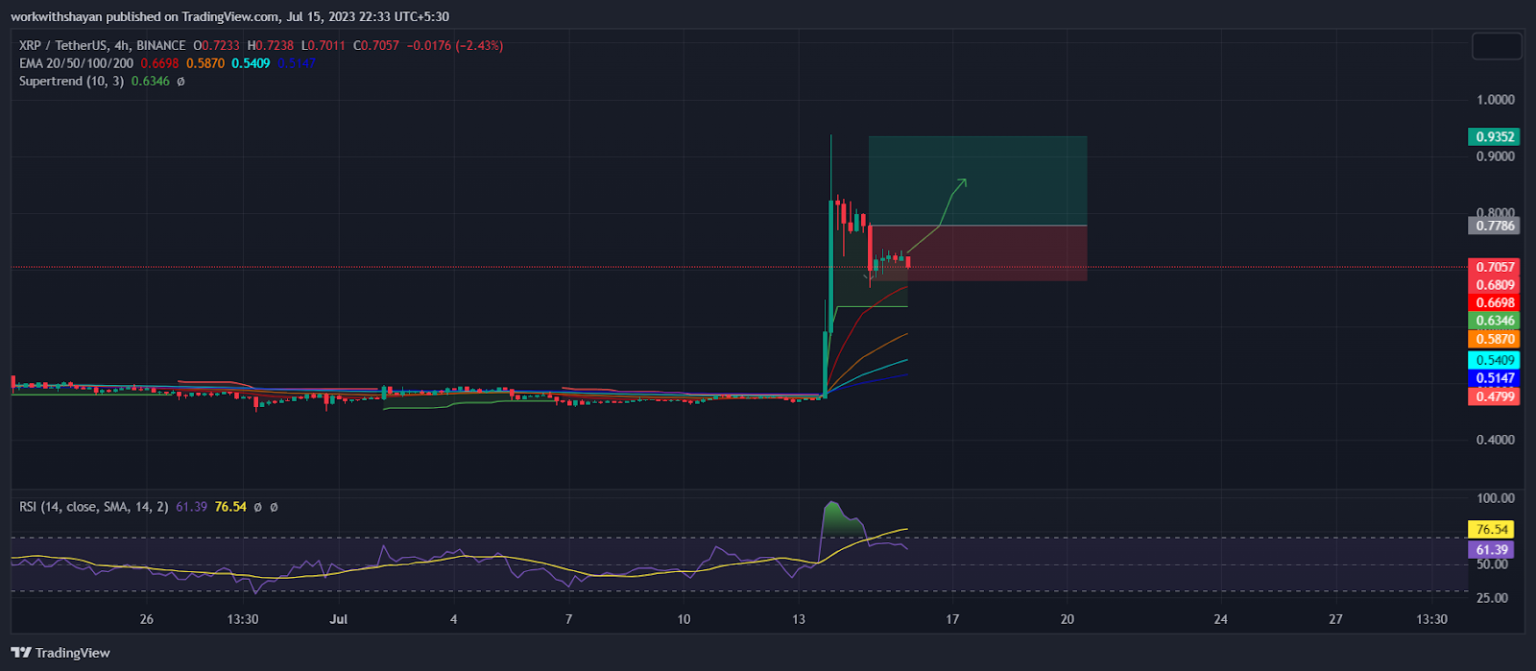Click the 17 date on time axis

[x=952, y=620]
